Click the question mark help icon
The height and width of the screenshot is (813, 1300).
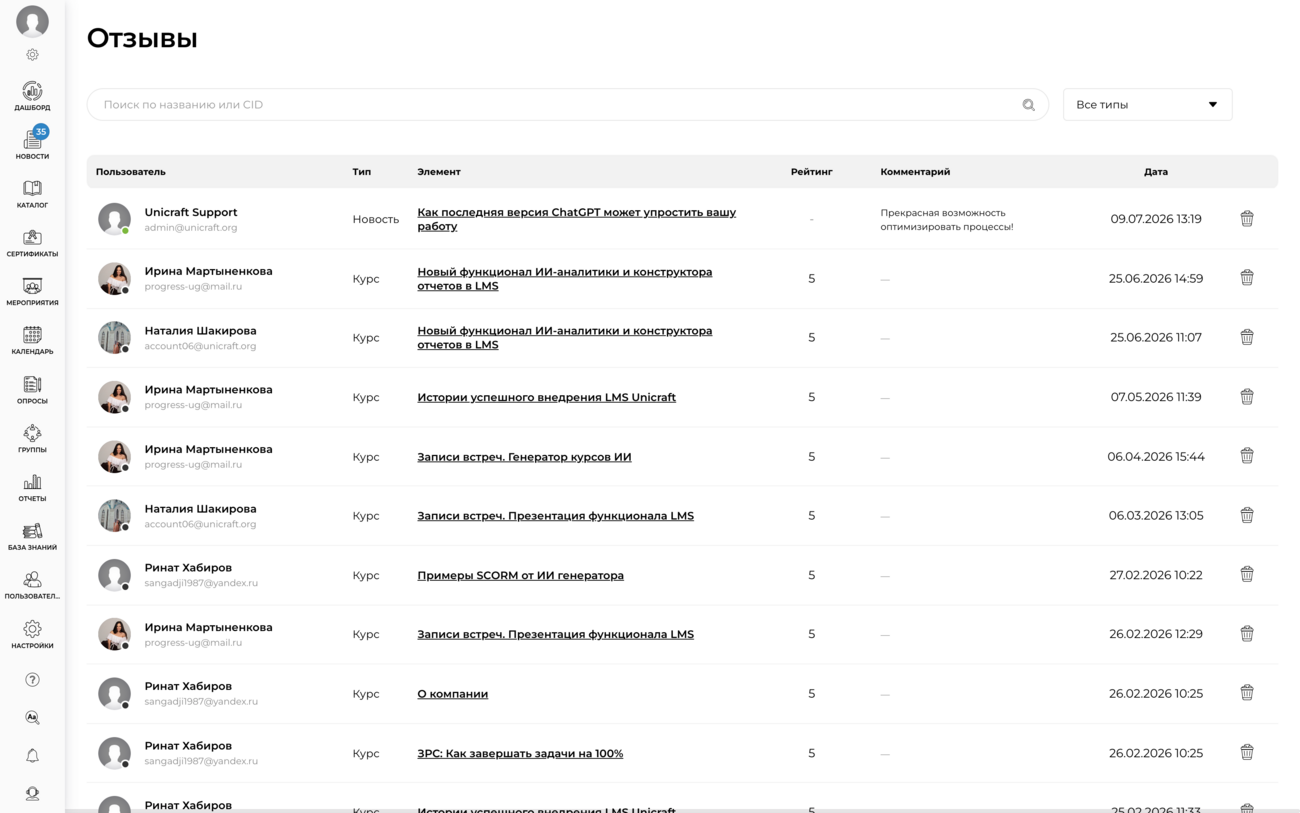pos(32,680)
